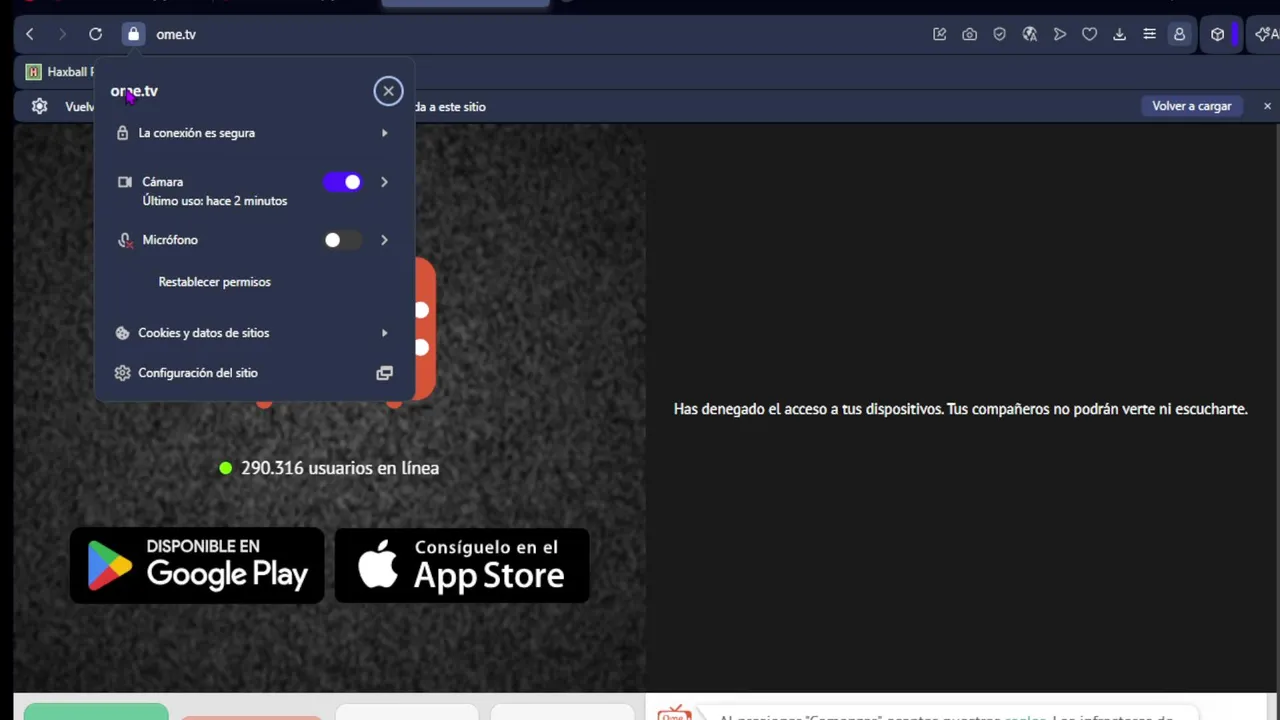
Task: Click the muted microphone icon
Action: pos(124,240)
